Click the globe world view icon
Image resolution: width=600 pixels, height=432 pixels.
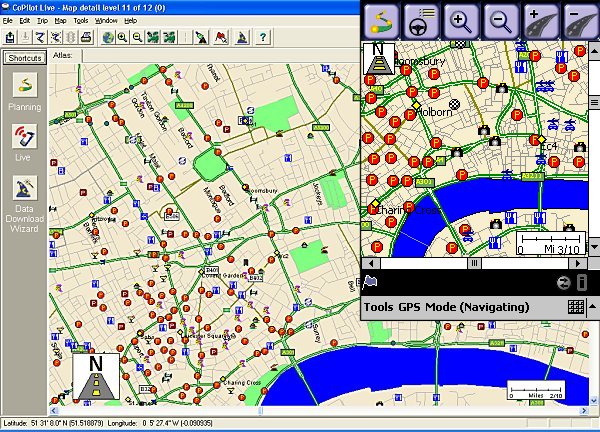[x=108, y=37]
